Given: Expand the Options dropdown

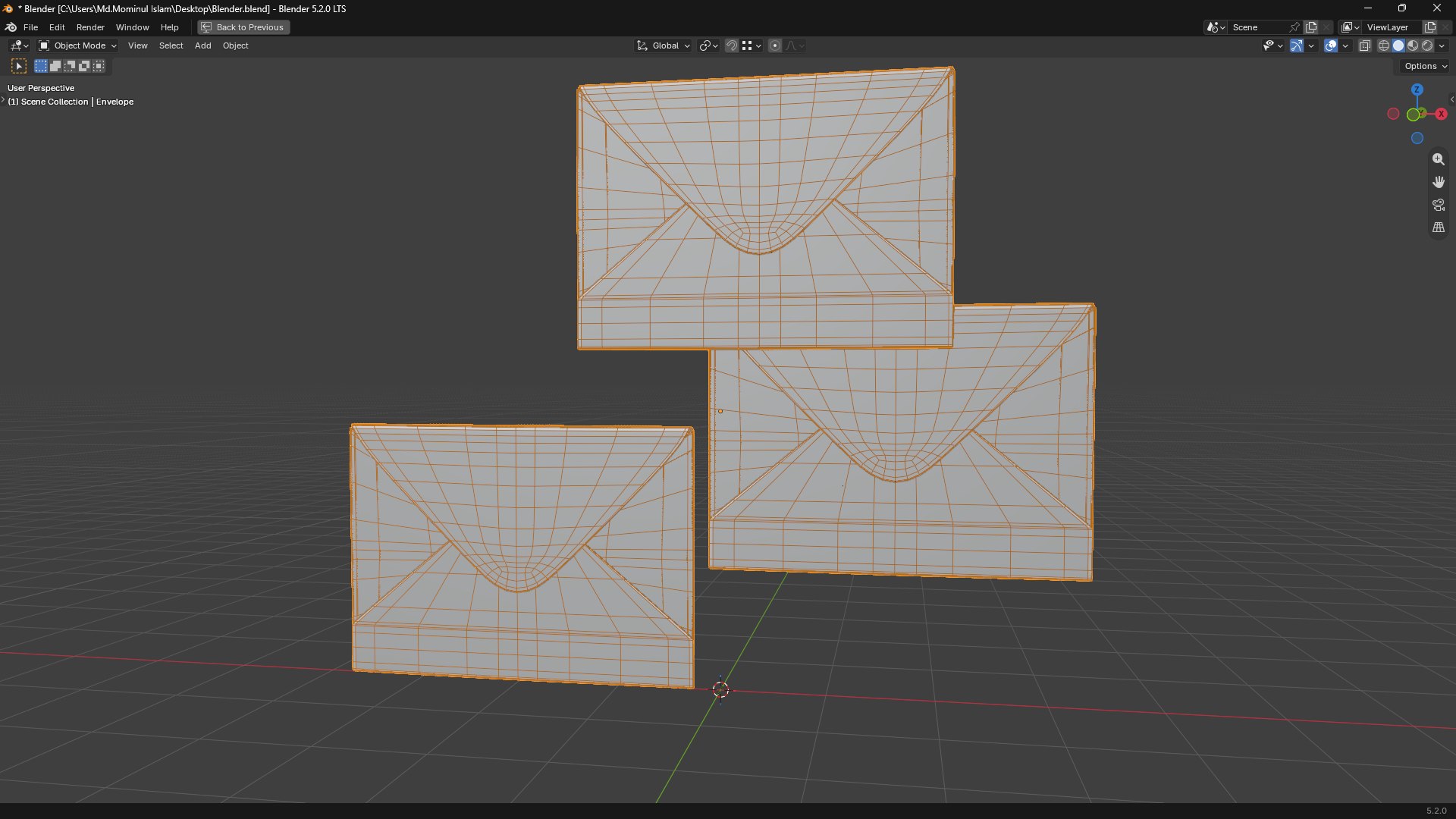Looking at the screenshot, I should [x=1425, y=66].
